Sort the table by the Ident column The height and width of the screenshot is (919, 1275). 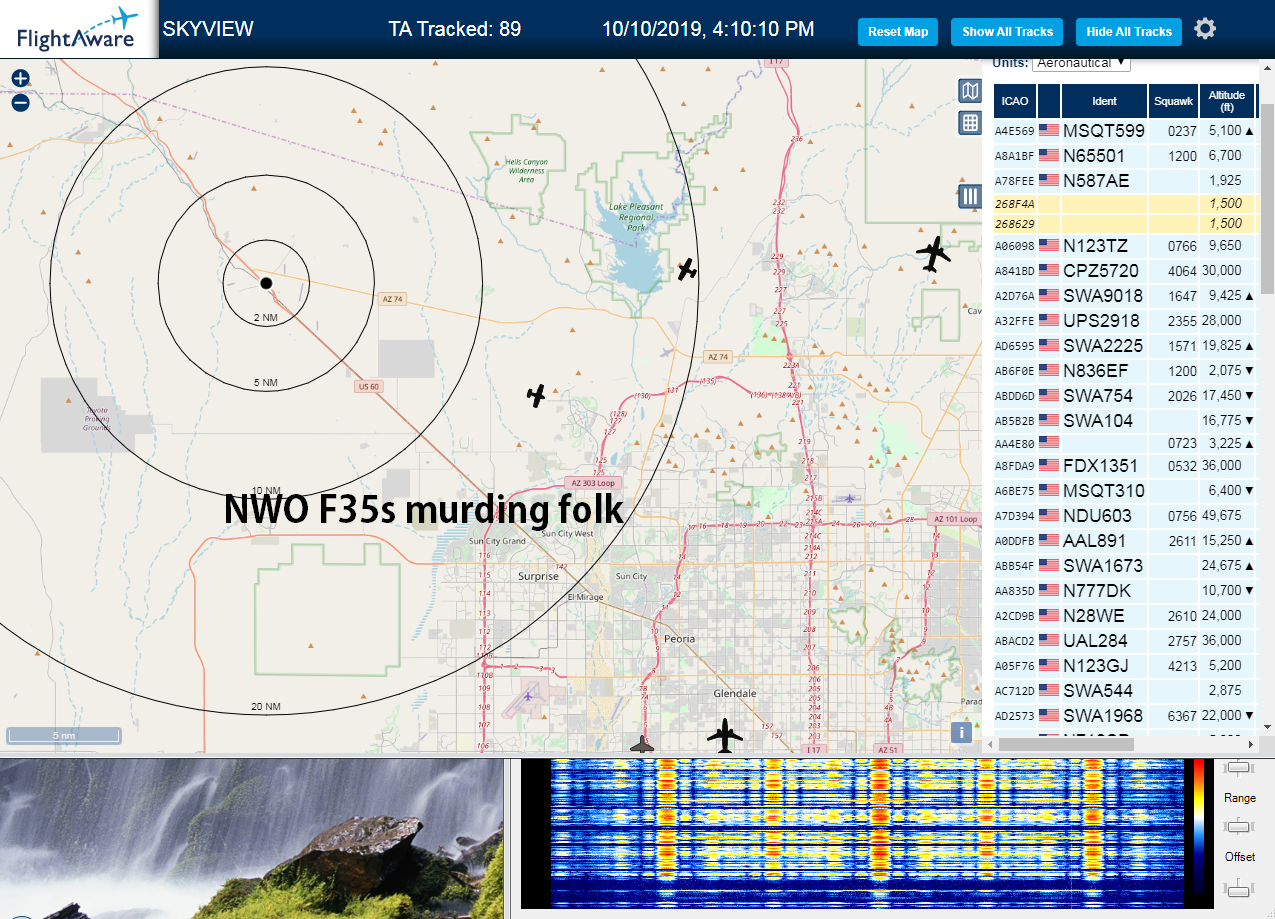coord(1104,101)
